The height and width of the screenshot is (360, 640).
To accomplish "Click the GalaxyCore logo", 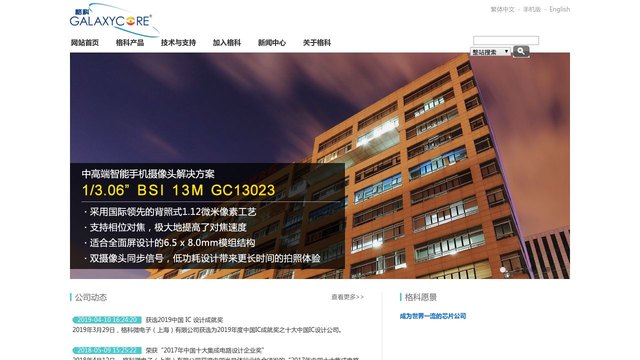I will (114, 20).
